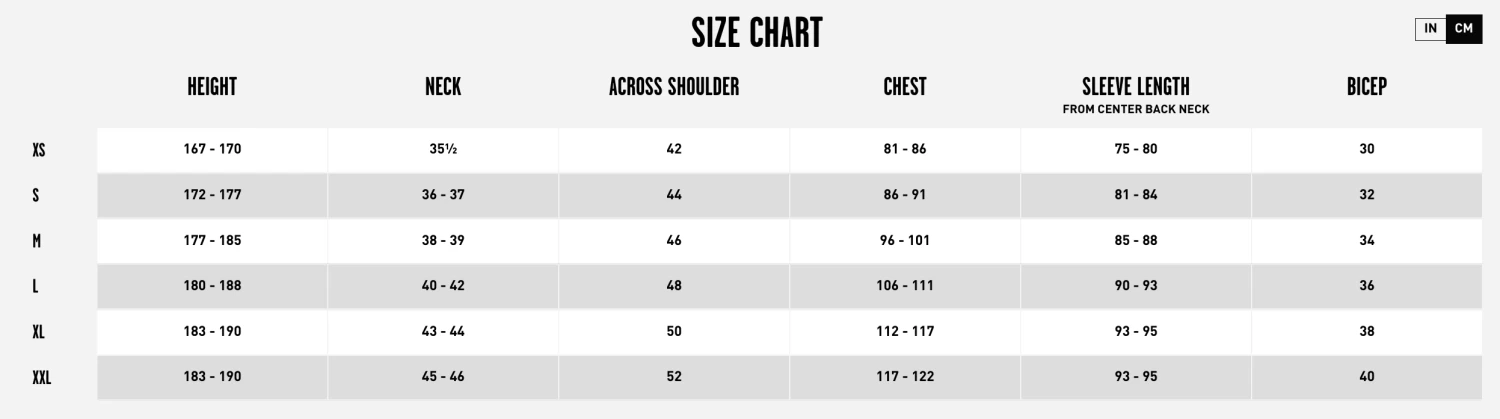This screenshot has height=419, width=1500.
Task: Click the HEIGHT column header
Action: coord(212,87)
